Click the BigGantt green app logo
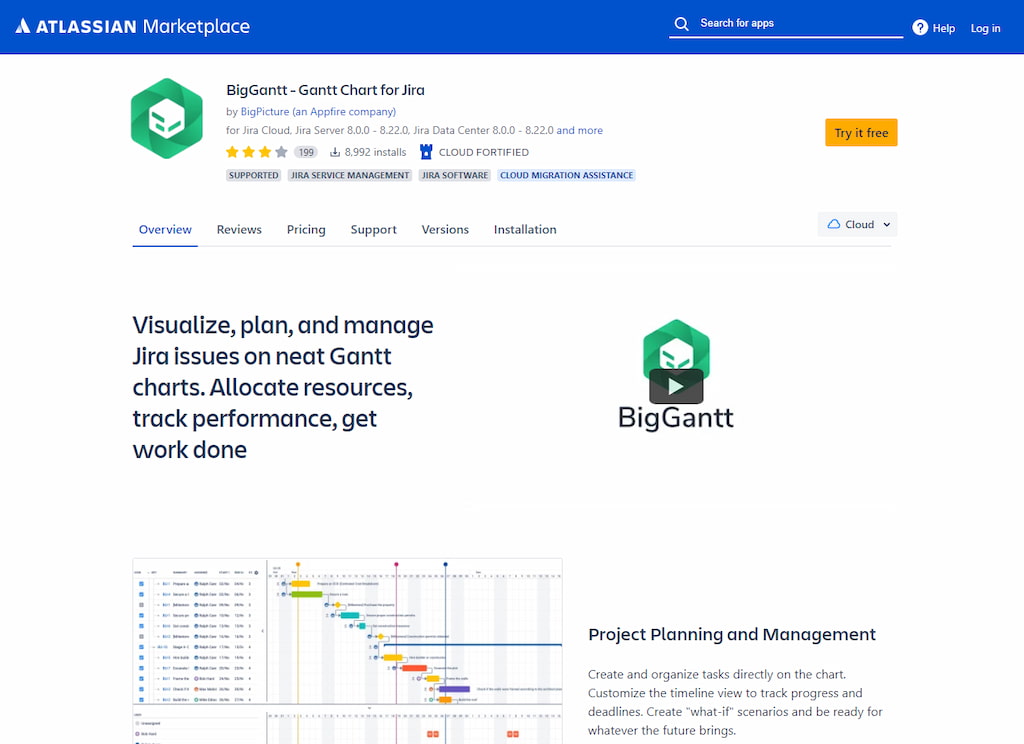1024x744 pixels. [x=167, y=117]
